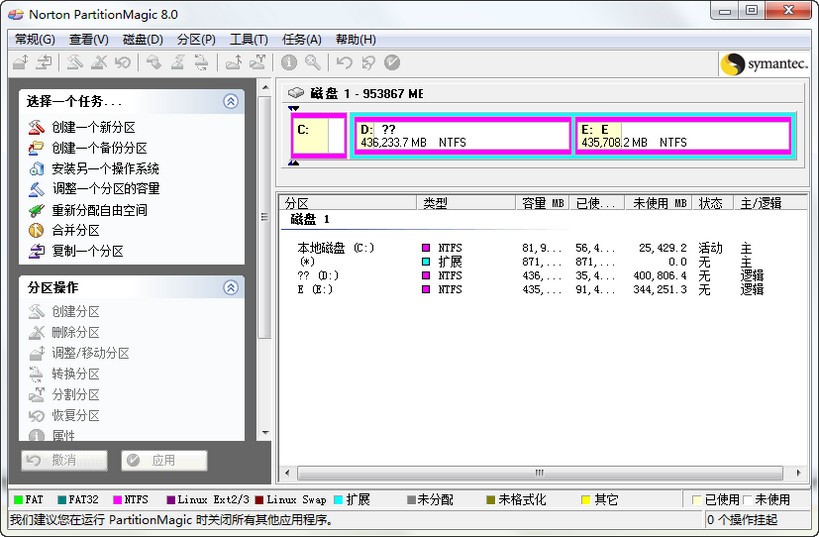
Task: Click the checkmark apply icon in toolbar
Action: pos(392,63)
